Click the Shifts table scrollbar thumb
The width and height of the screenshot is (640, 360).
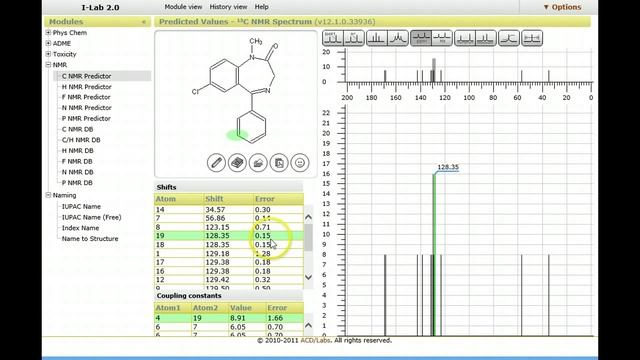point(309,237)
